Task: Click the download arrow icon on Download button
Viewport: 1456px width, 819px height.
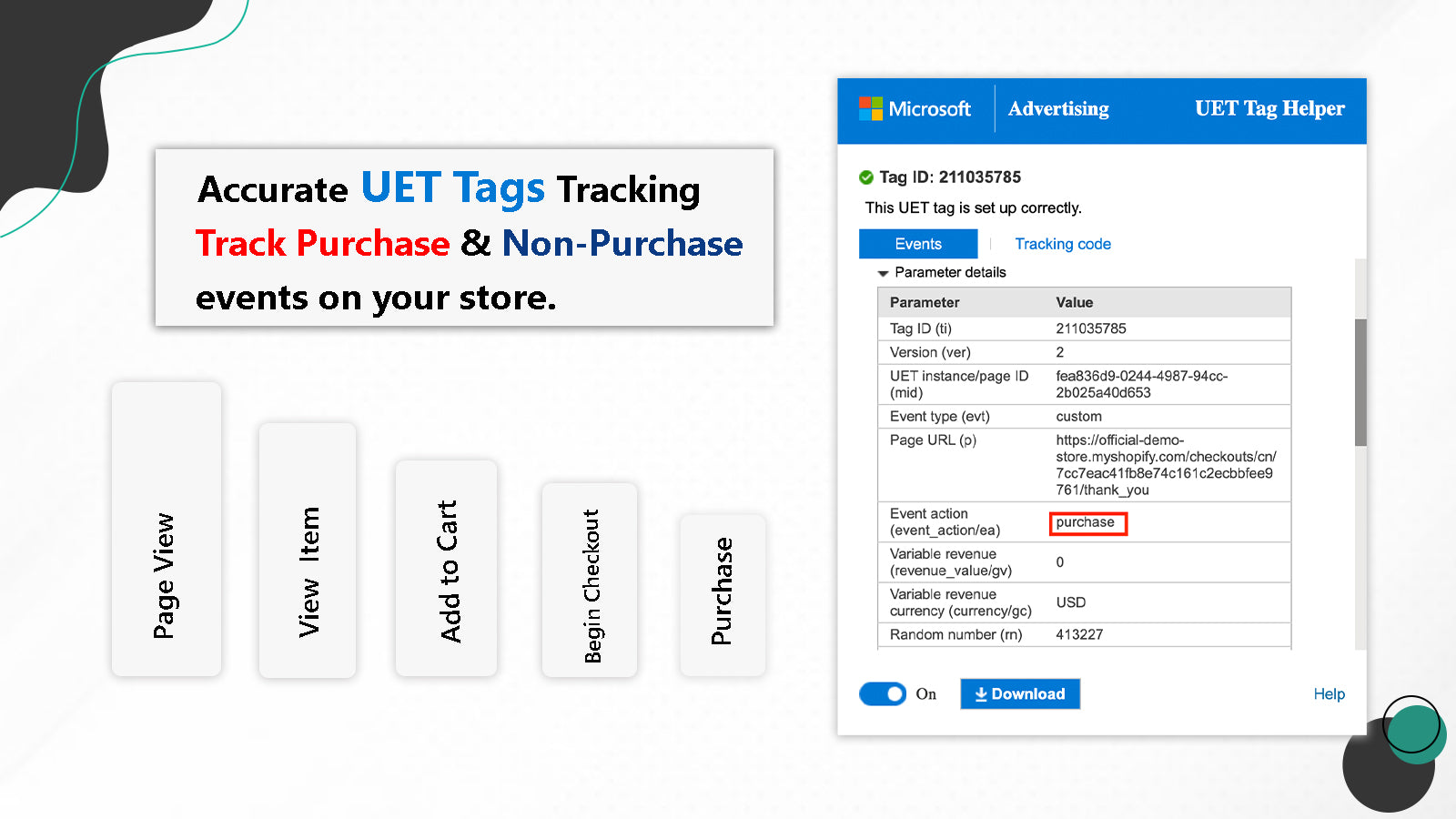Action: pos(981,693)
